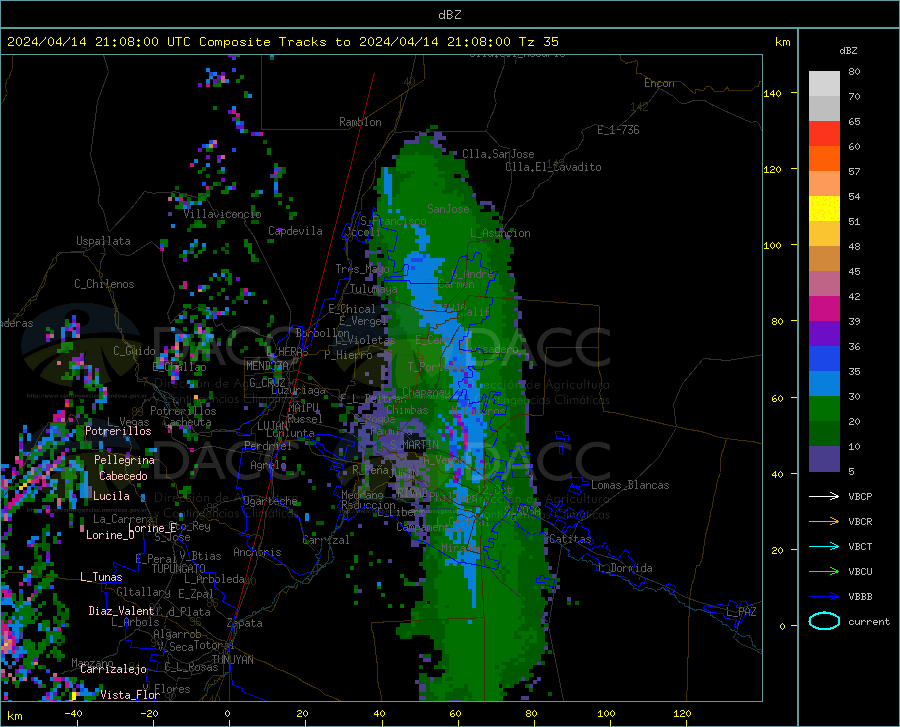Click the 'L_Dormida' map label
The image size is (900, 727).
625,568
